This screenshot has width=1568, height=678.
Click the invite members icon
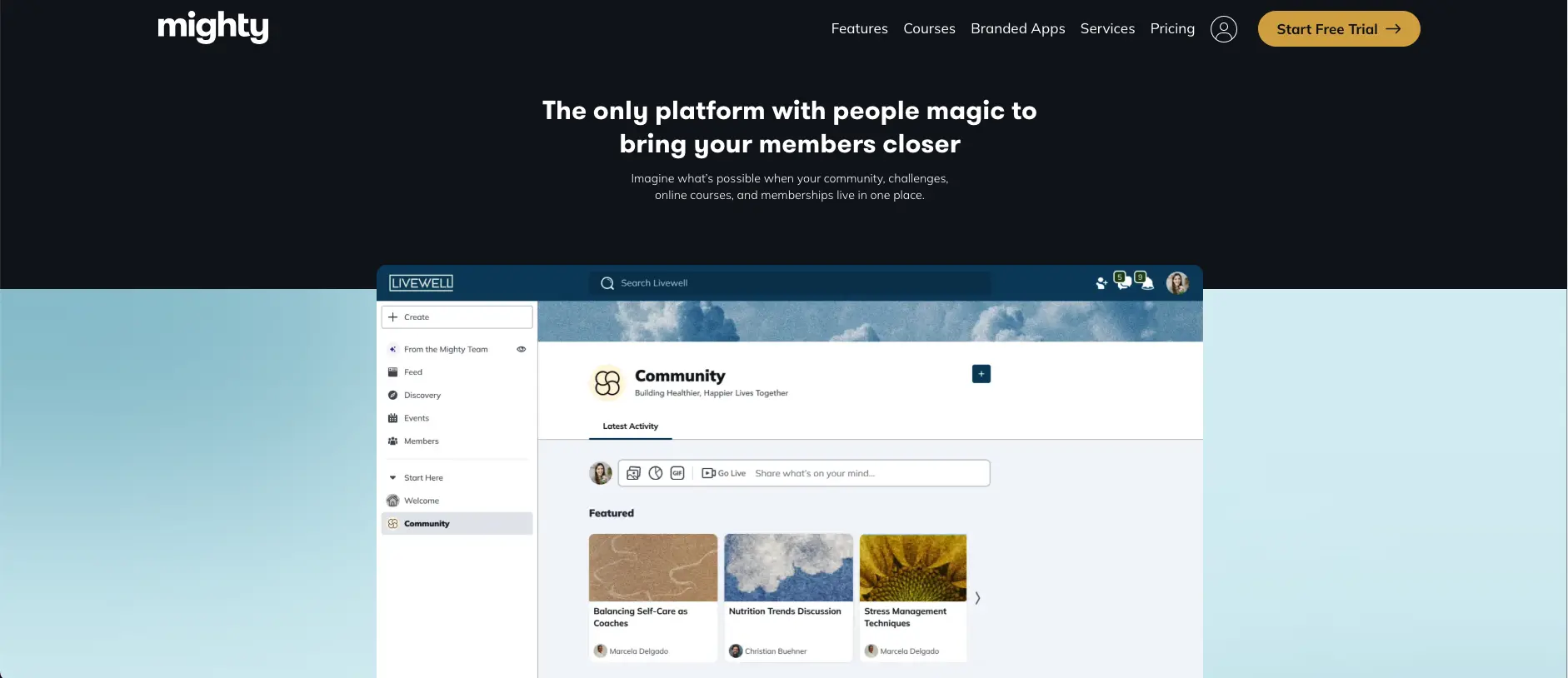[x=1101, y=283]
